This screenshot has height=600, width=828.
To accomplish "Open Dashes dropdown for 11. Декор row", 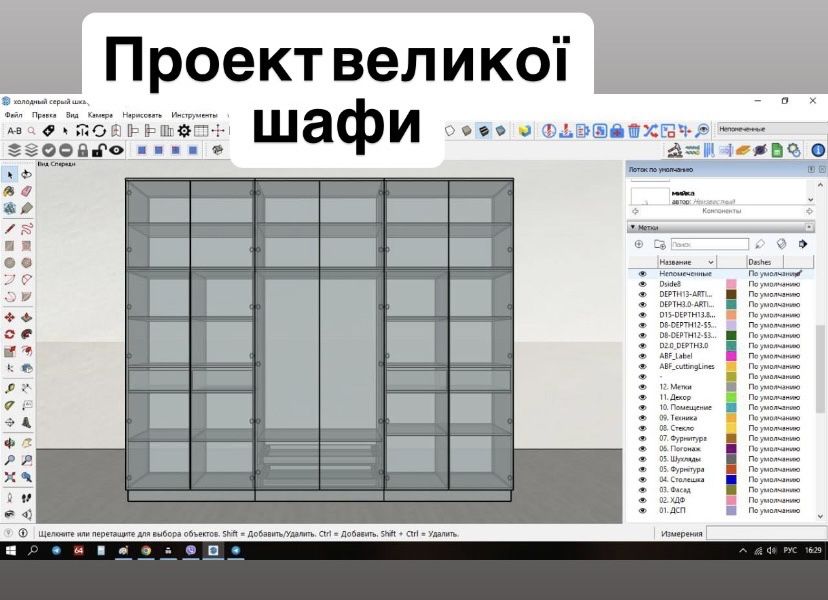I will 774,397.
